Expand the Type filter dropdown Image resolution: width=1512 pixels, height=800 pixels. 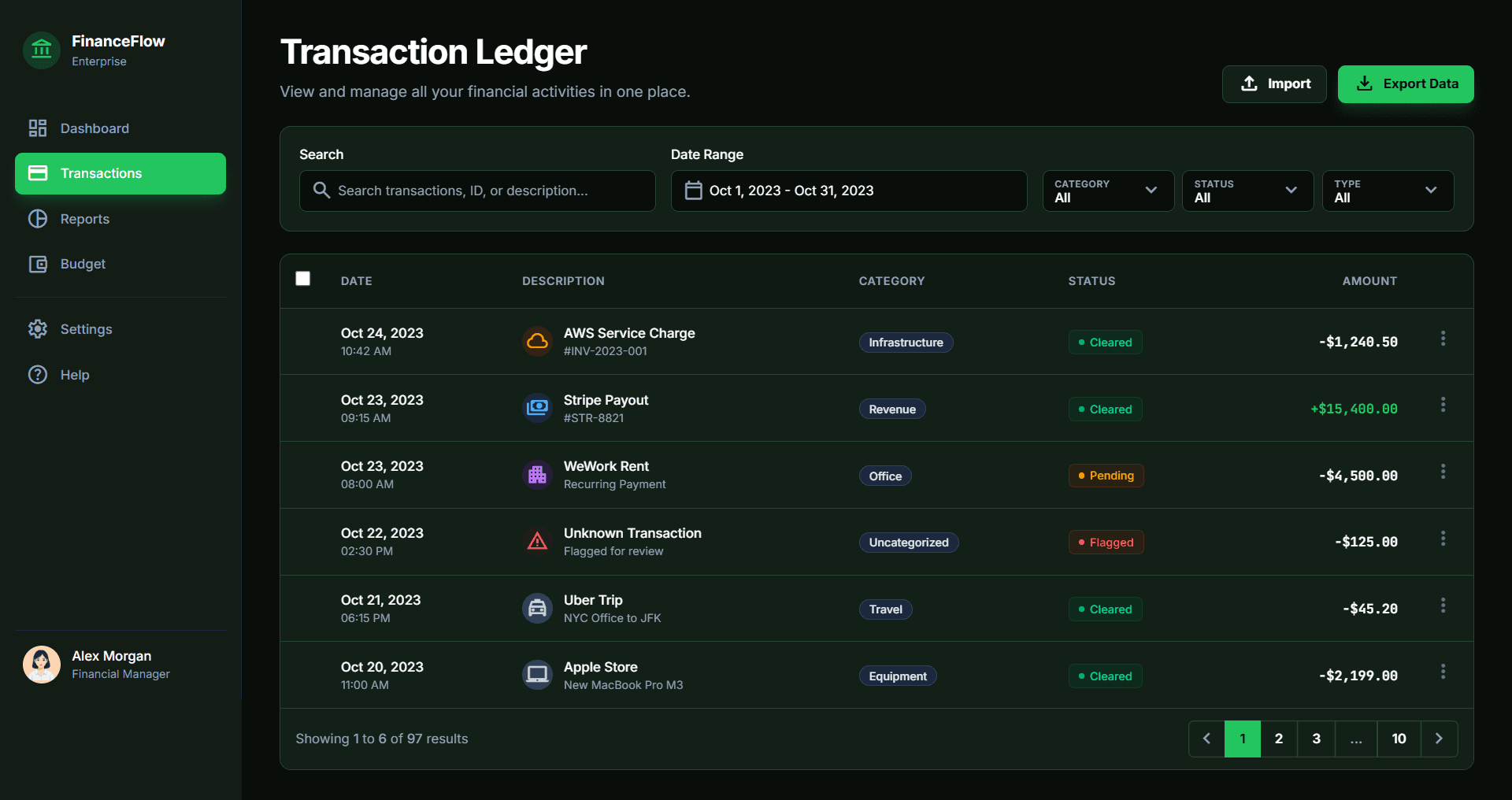pyautogui.click(x=1387, y=191)
